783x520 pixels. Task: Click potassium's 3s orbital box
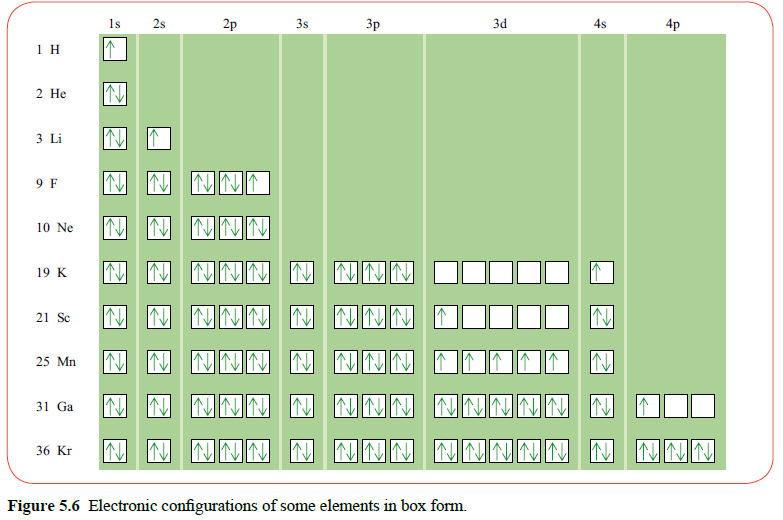(x=302, y=272)
